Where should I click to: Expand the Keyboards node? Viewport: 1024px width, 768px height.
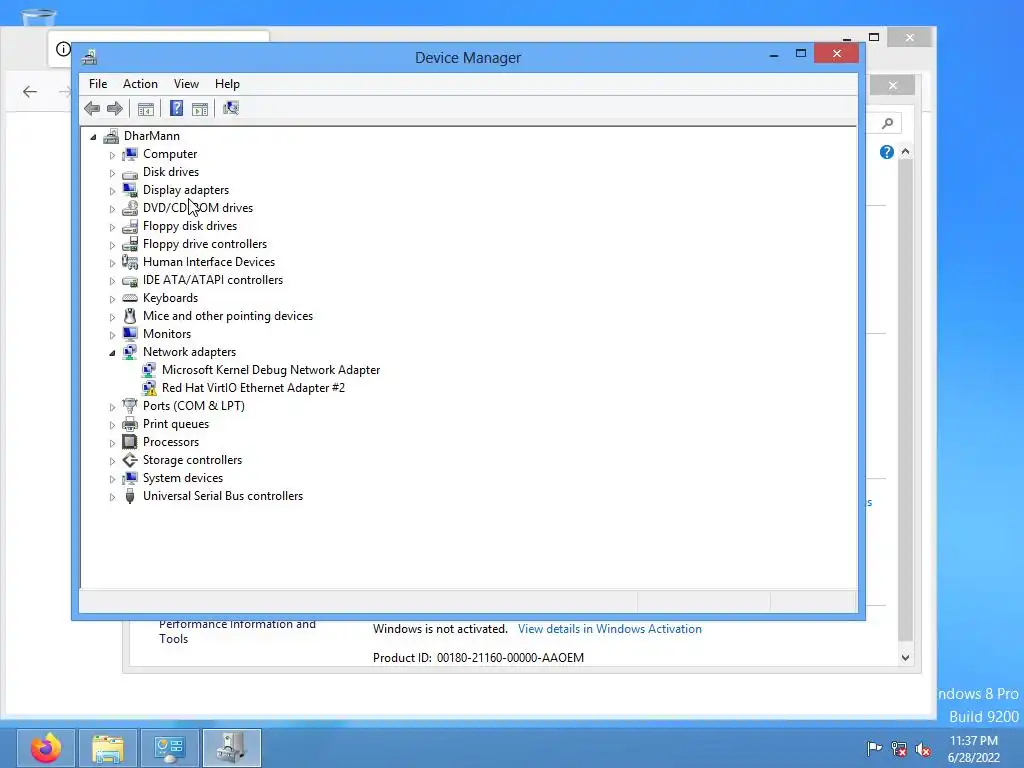tap(112, 299)
